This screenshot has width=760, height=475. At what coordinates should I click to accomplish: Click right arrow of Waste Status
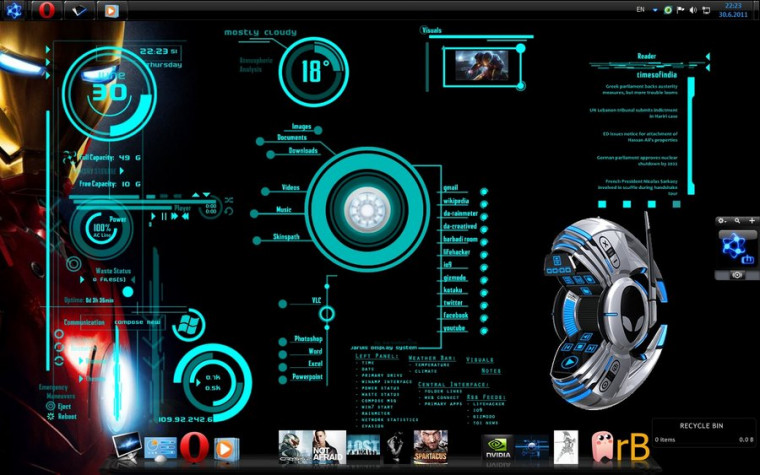(x=133, y=280)
